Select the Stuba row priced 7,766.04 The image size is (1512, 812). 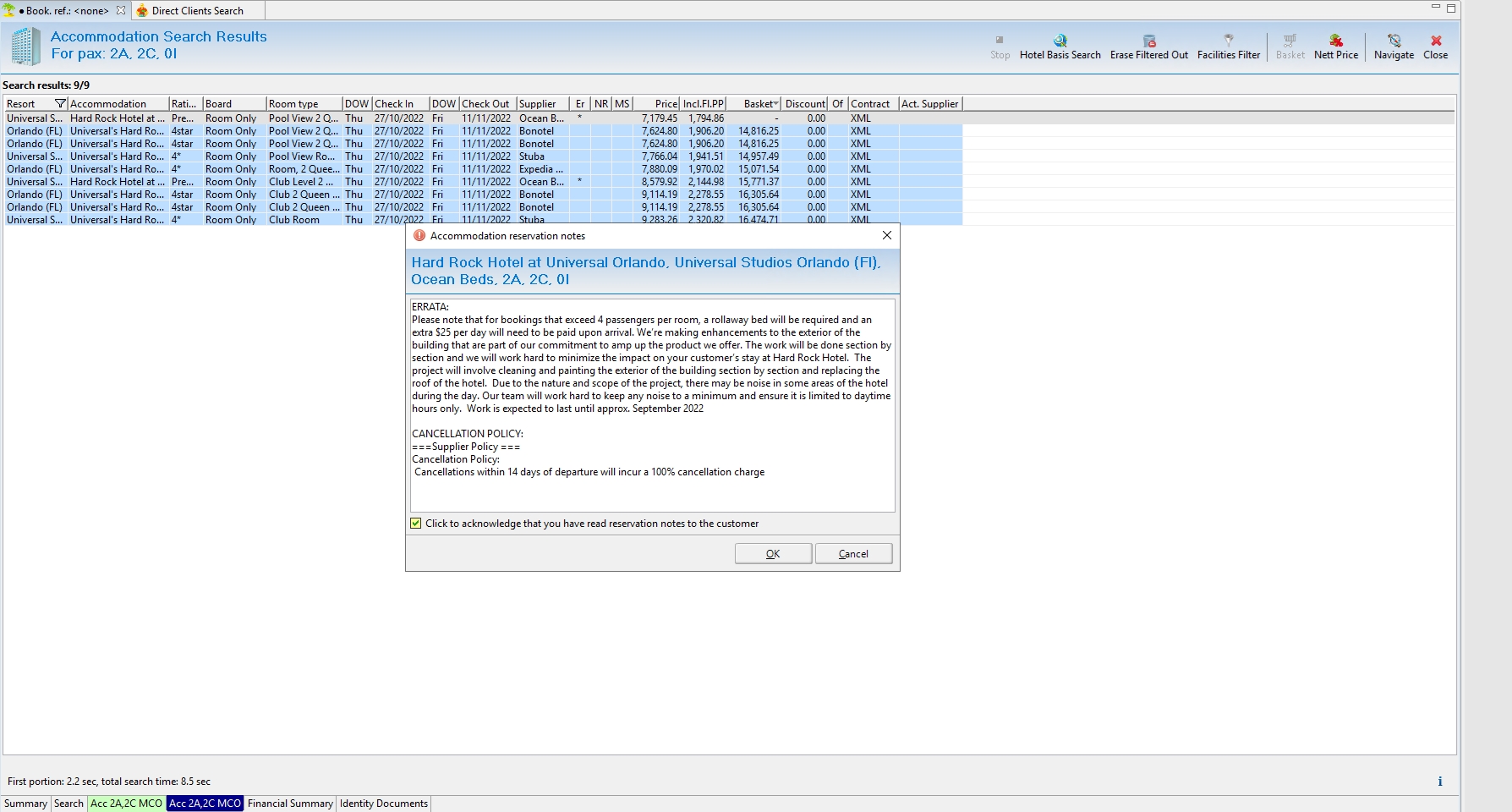[483, 156]
